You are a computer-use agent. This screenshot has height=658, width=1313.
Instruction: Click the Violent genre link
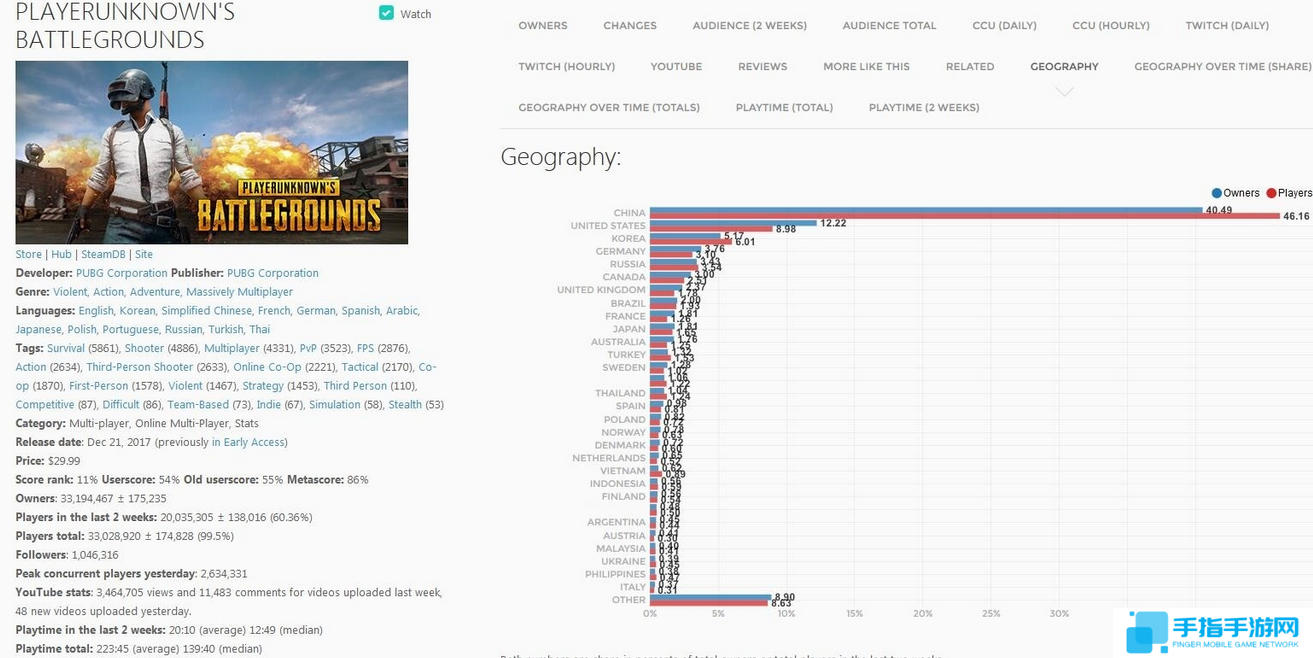pyautogui.click(x=70, y=292)
